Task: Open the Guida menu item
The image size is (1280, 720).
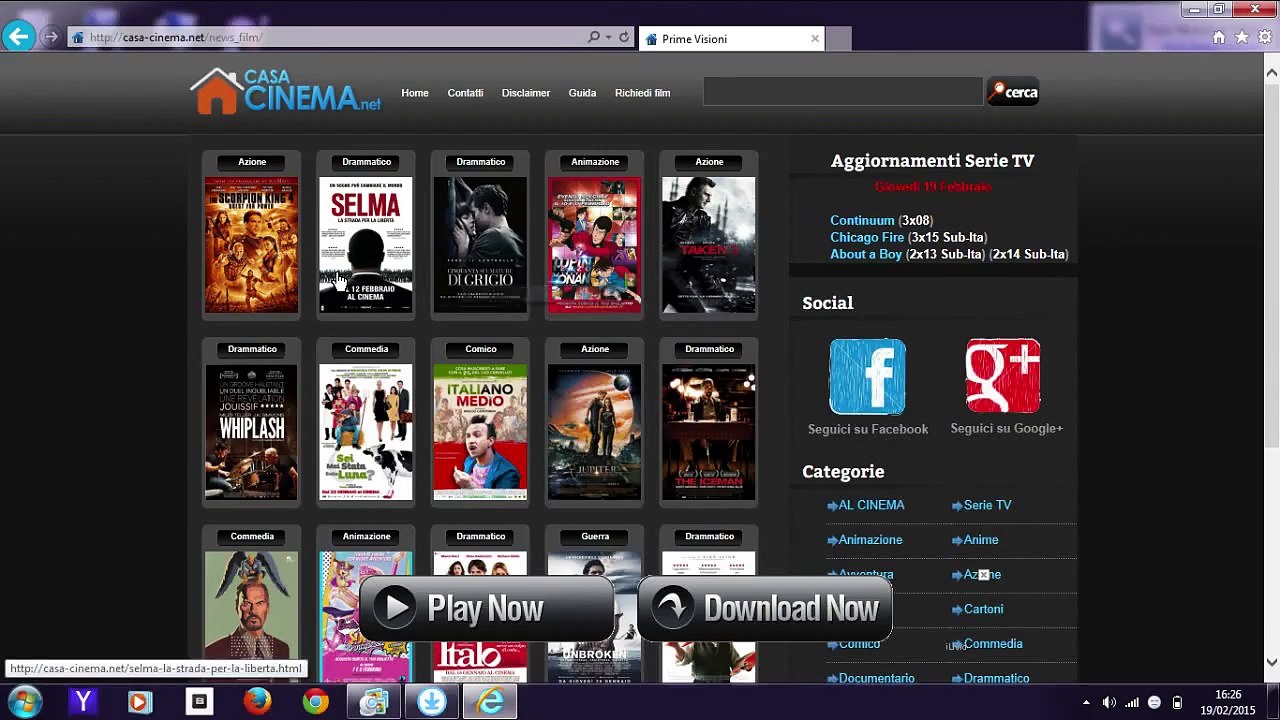Action: point(582,93)
